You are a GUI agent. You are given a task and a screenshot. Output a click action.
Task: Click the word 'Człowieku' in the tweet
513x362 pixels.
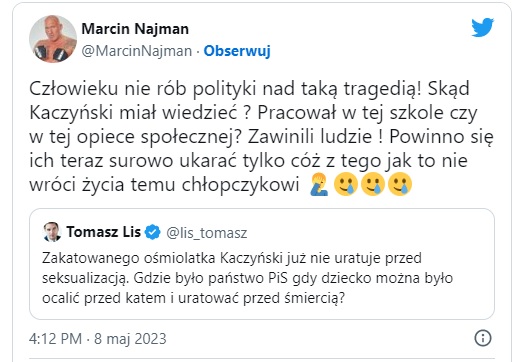pos(74,89)
